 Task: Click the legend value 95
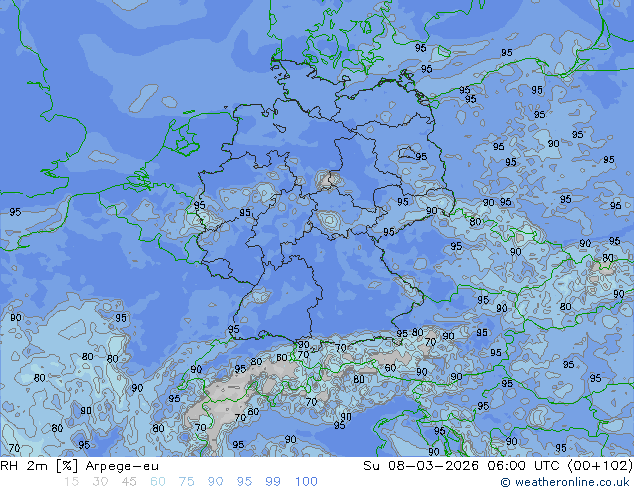coord(244,482)
